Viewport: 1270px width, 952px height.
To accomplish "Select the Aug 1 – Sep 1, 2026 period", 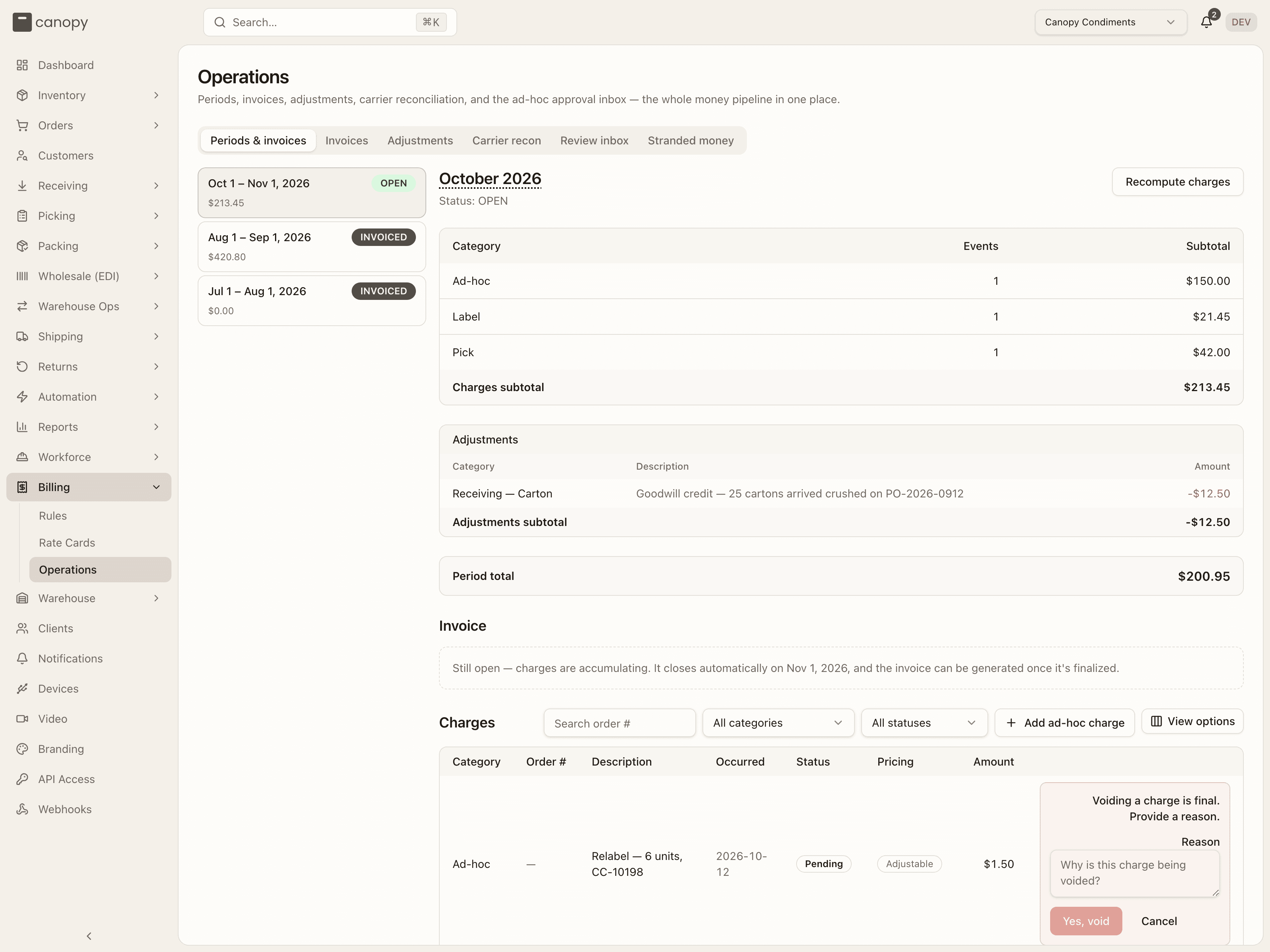I will point(312,246).
